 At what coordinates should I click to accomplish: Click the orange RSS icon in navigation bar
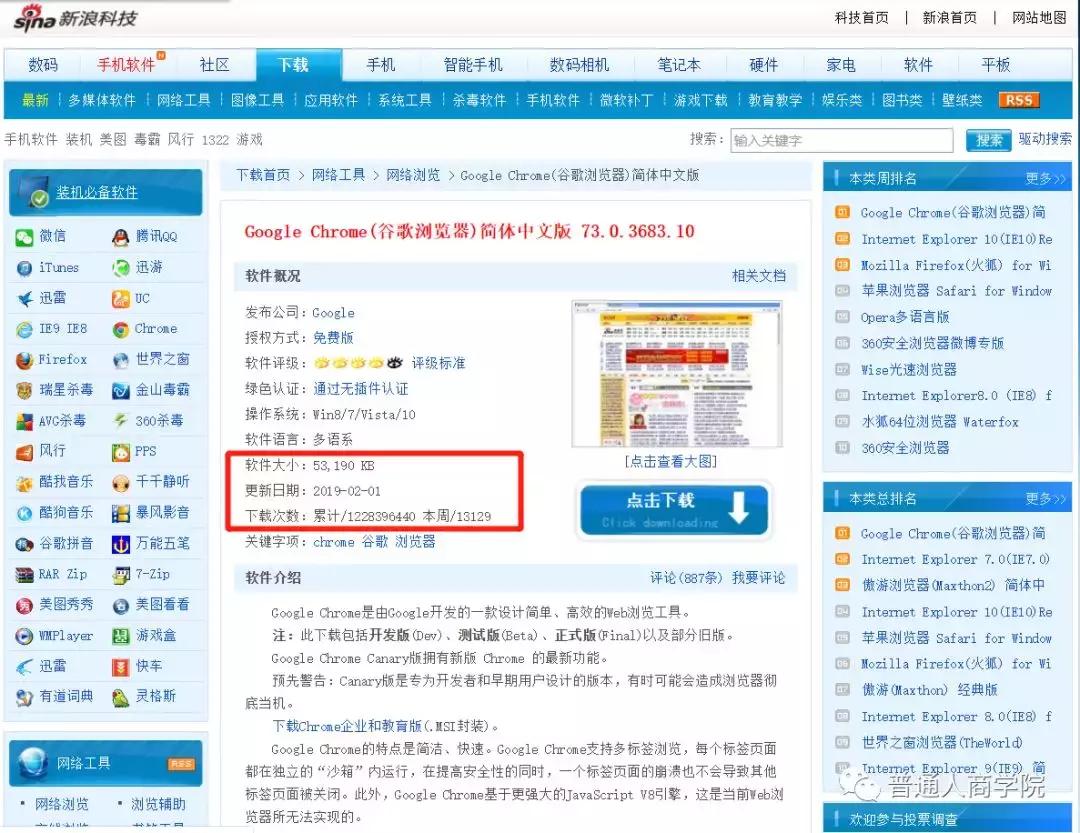pos(1018,100)
